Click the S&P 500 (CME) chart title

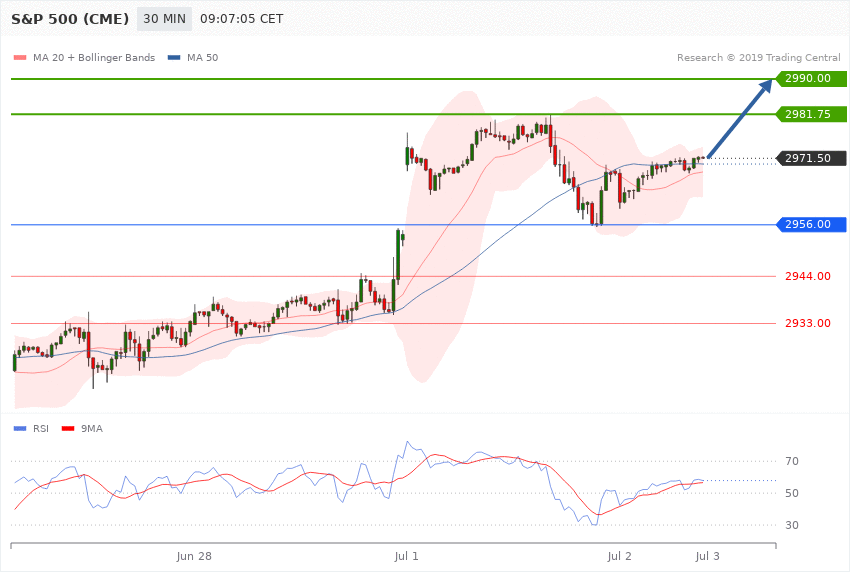(x=70, y=19)
